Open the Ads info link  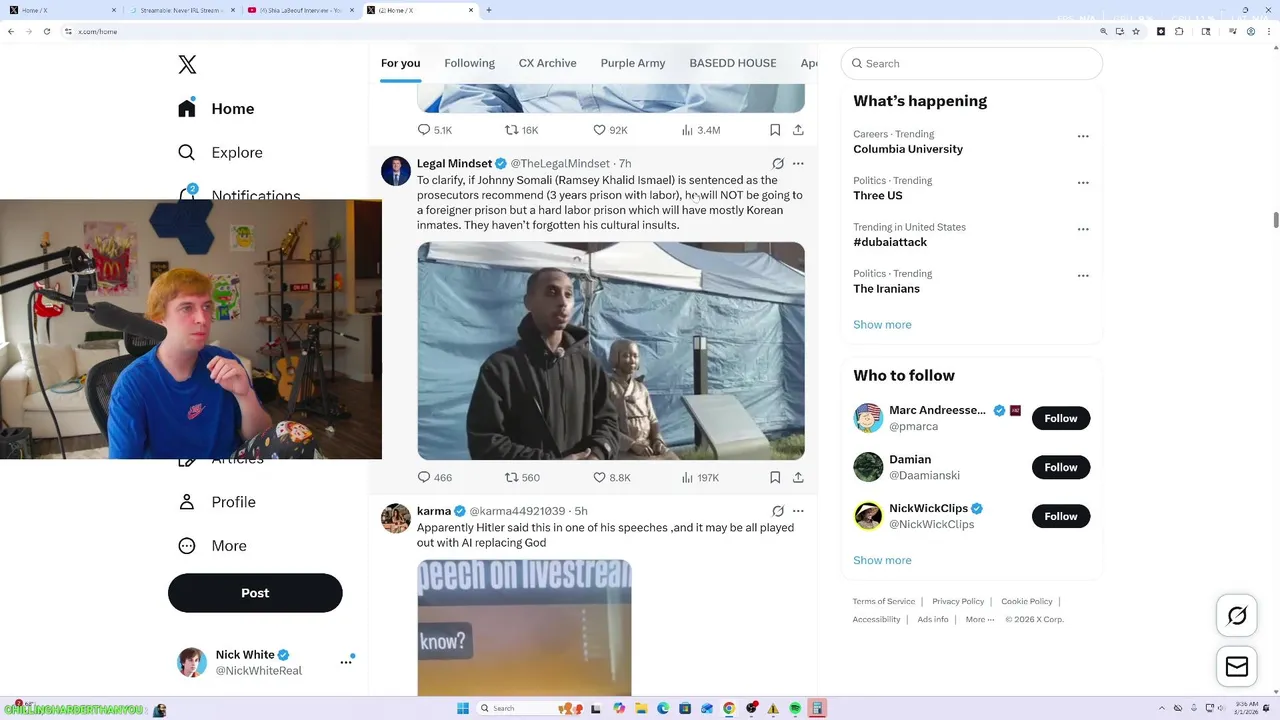click(933, 619)
